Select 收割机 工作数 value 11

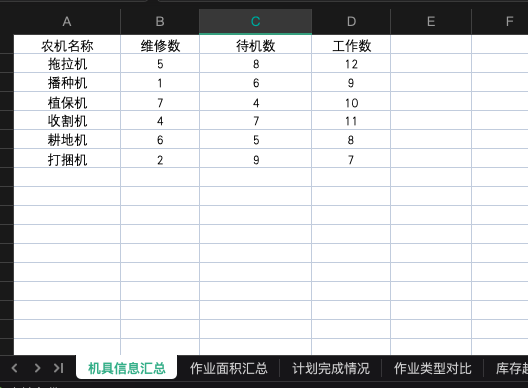pos(351,121)
